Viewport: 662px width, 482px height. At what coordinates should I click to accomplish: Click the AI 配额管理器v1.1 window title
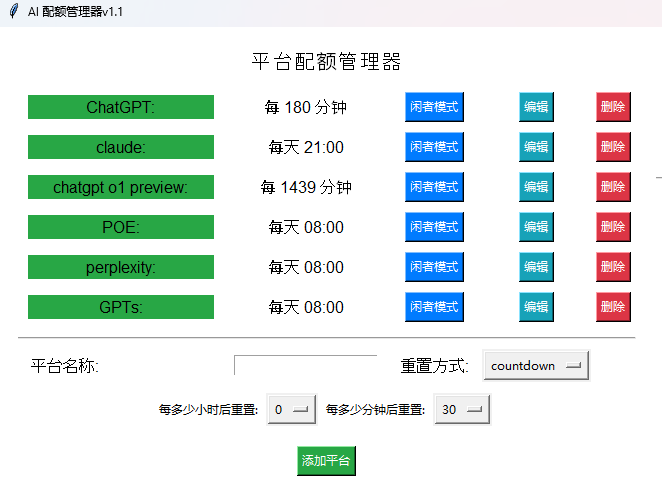coord(75,12)
